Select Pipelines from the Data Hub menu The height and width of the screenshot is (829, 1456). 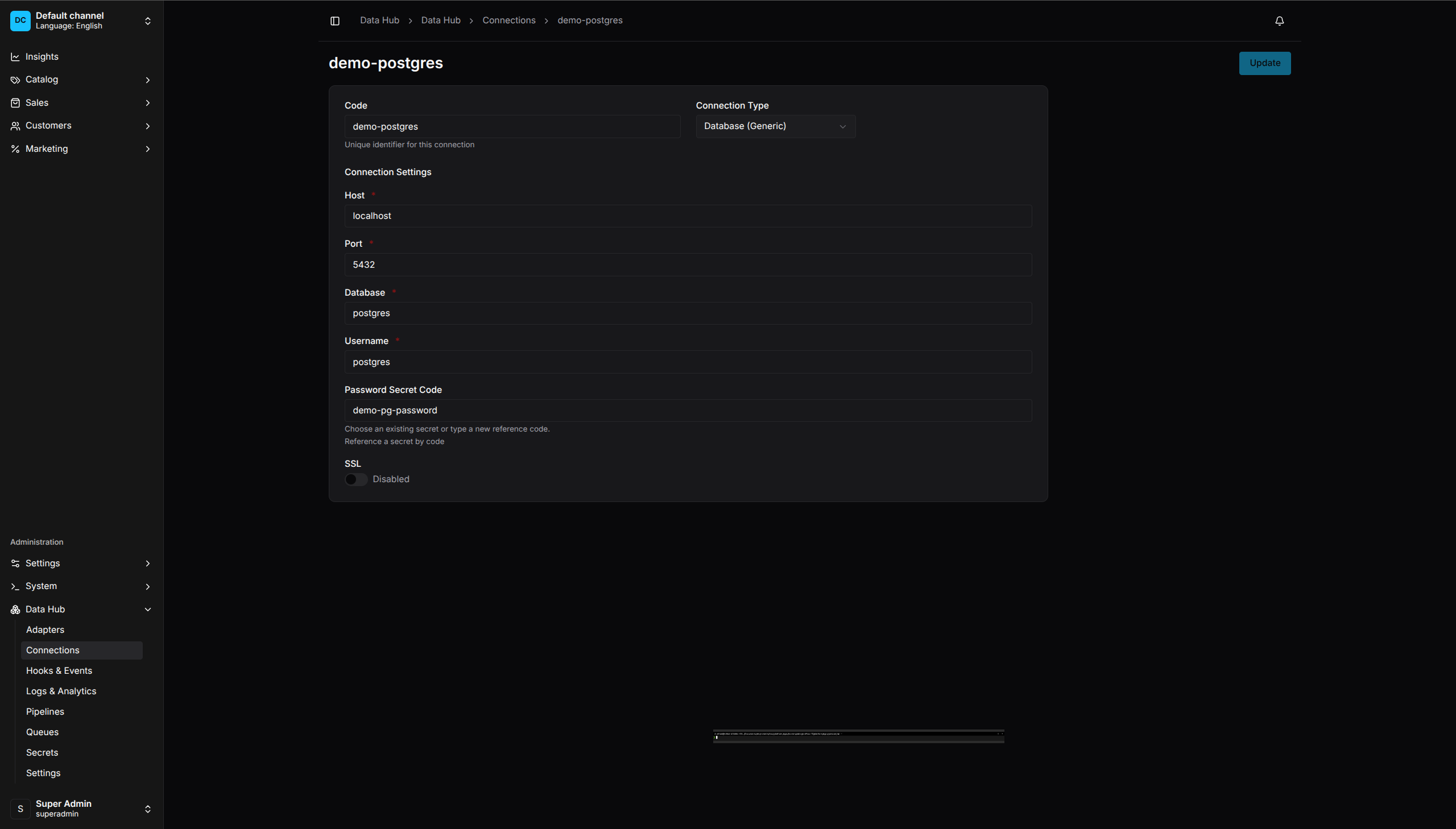45,711
